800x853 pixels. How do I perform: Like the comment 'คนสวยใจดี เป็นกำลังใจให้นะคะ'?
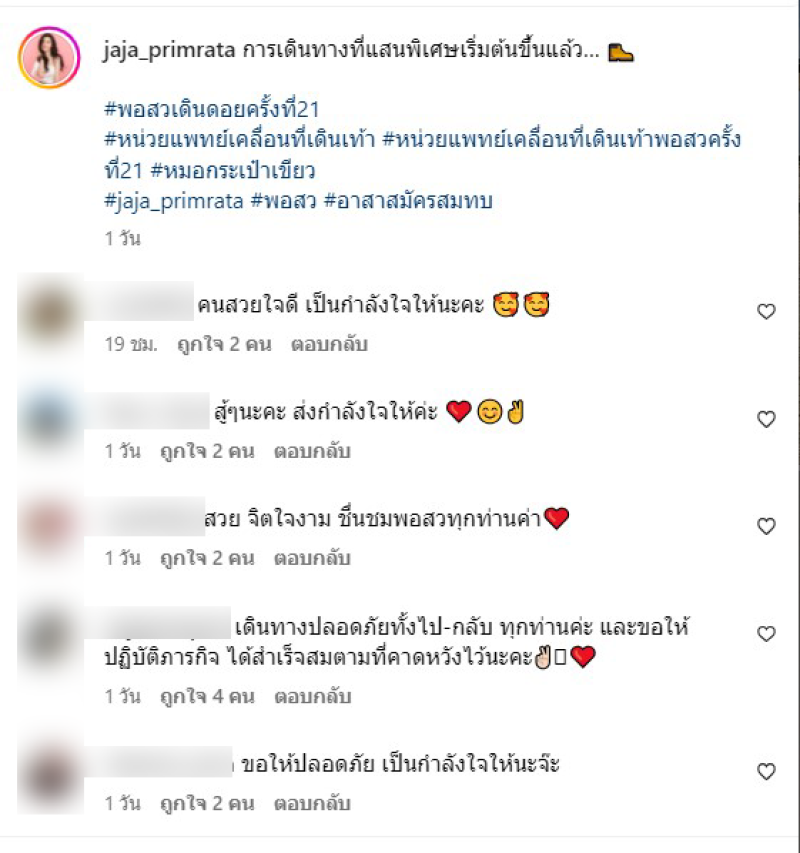point(766,311)
